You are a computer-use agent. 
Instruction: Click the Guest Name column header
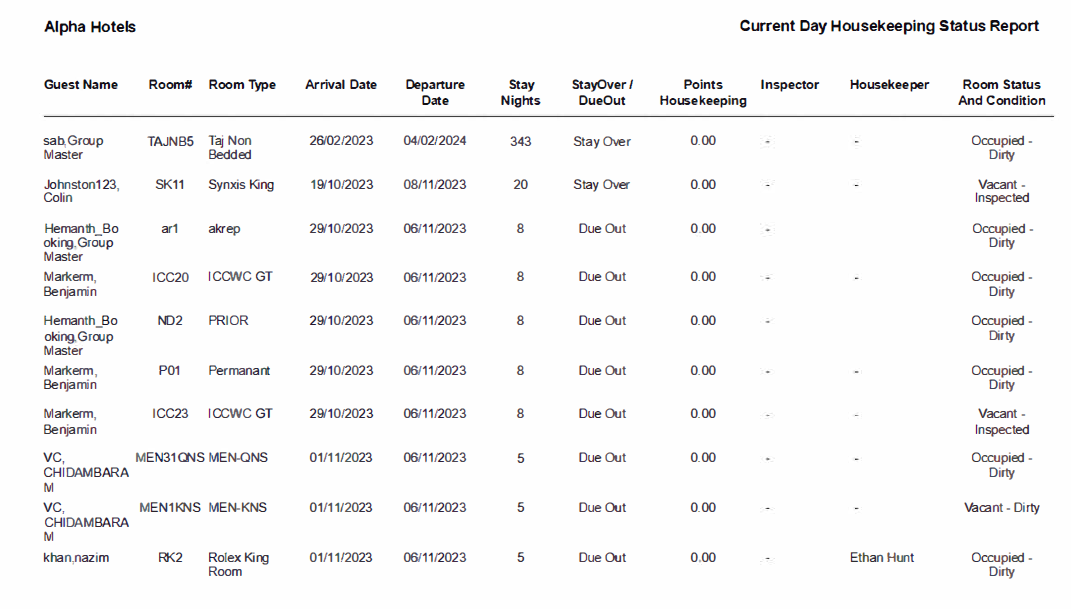[81, 85]
